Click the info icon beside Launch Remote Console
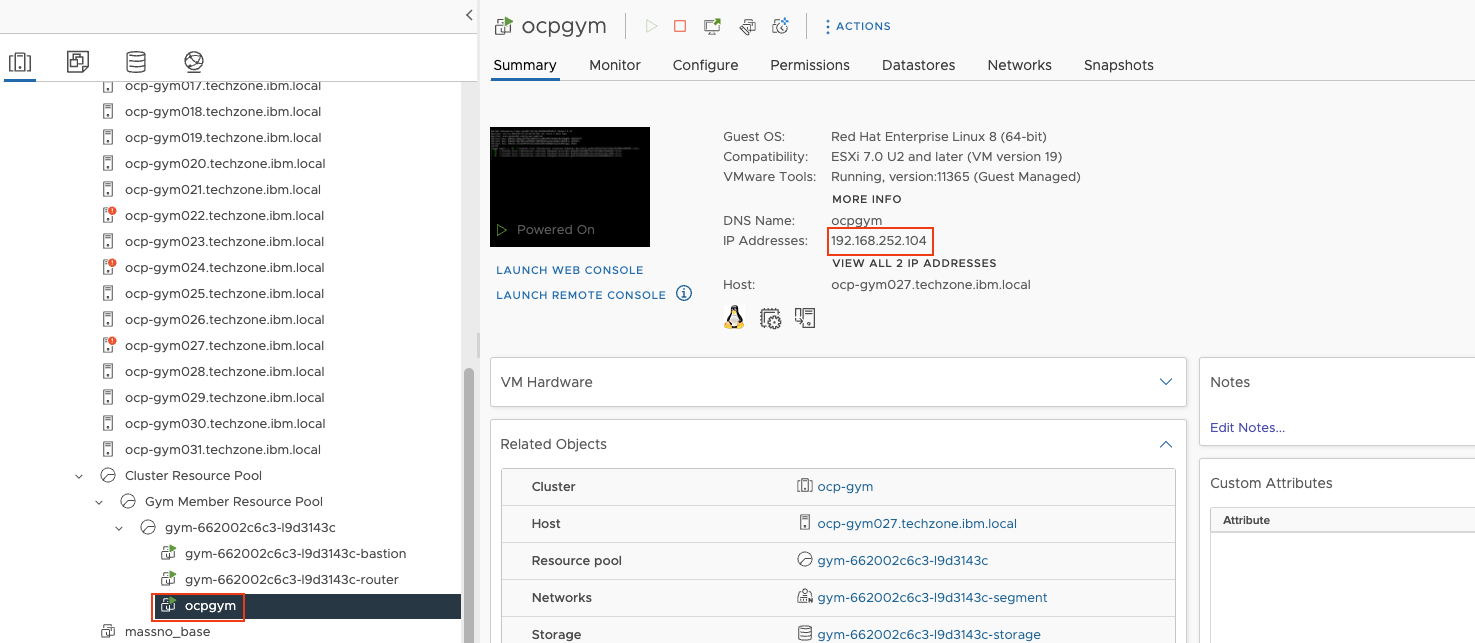The height and width of the screenshot is (643, 1475). coord(684,293)
